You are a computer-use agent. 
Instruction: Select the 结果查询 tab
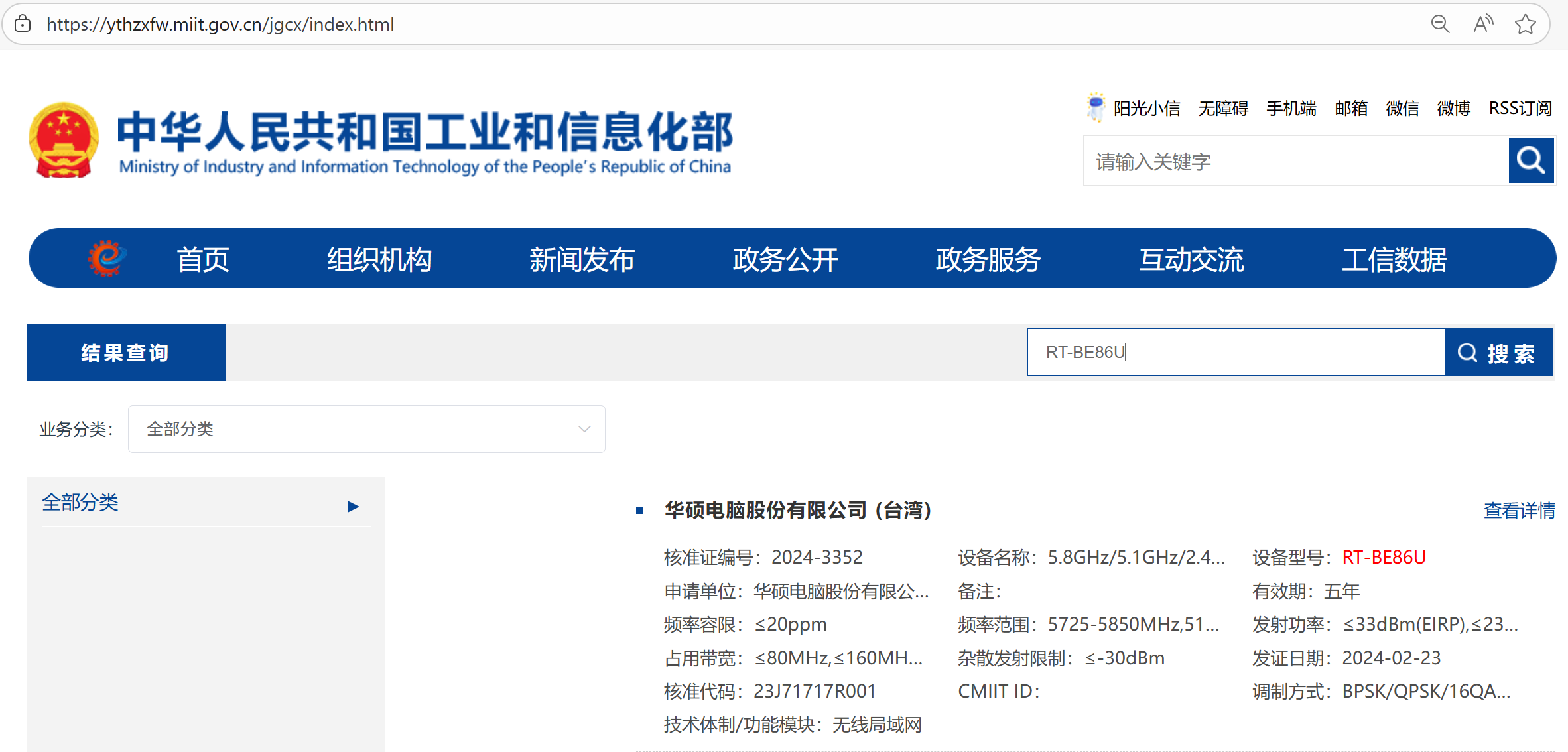[x=126, y=352]
